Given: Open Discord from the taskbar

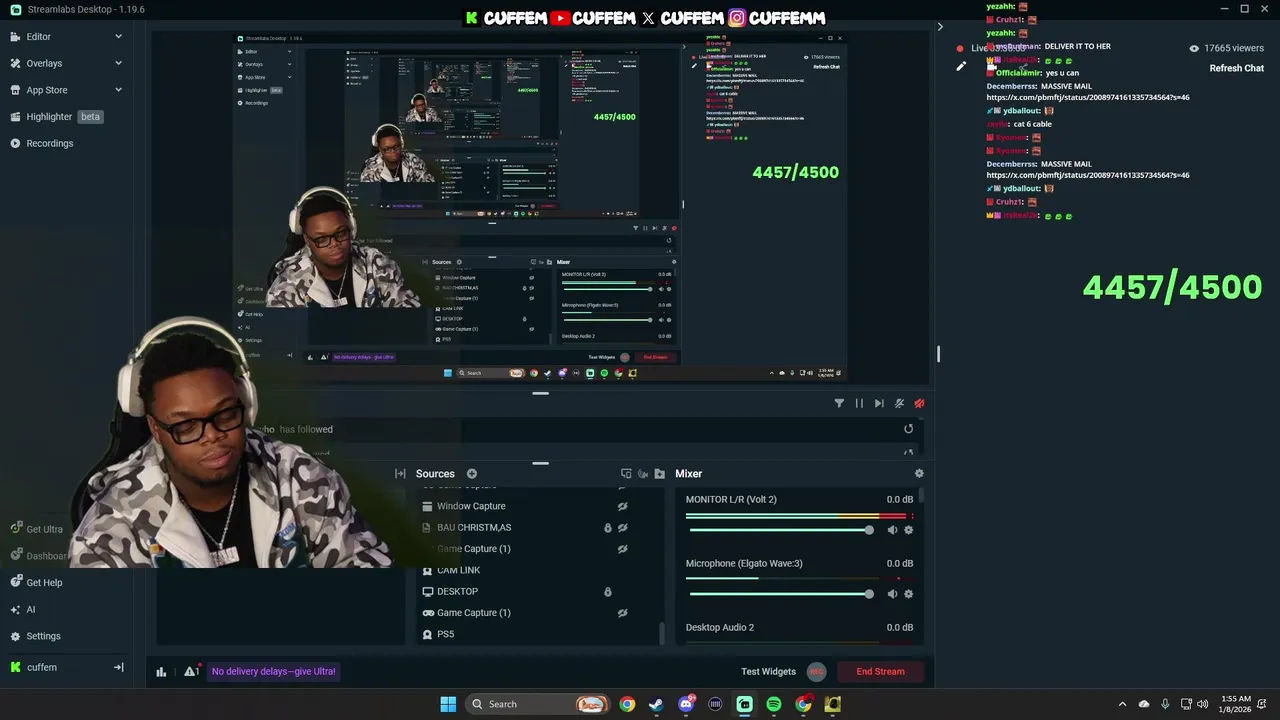Looking at the screenshot, I should point(686,704).
